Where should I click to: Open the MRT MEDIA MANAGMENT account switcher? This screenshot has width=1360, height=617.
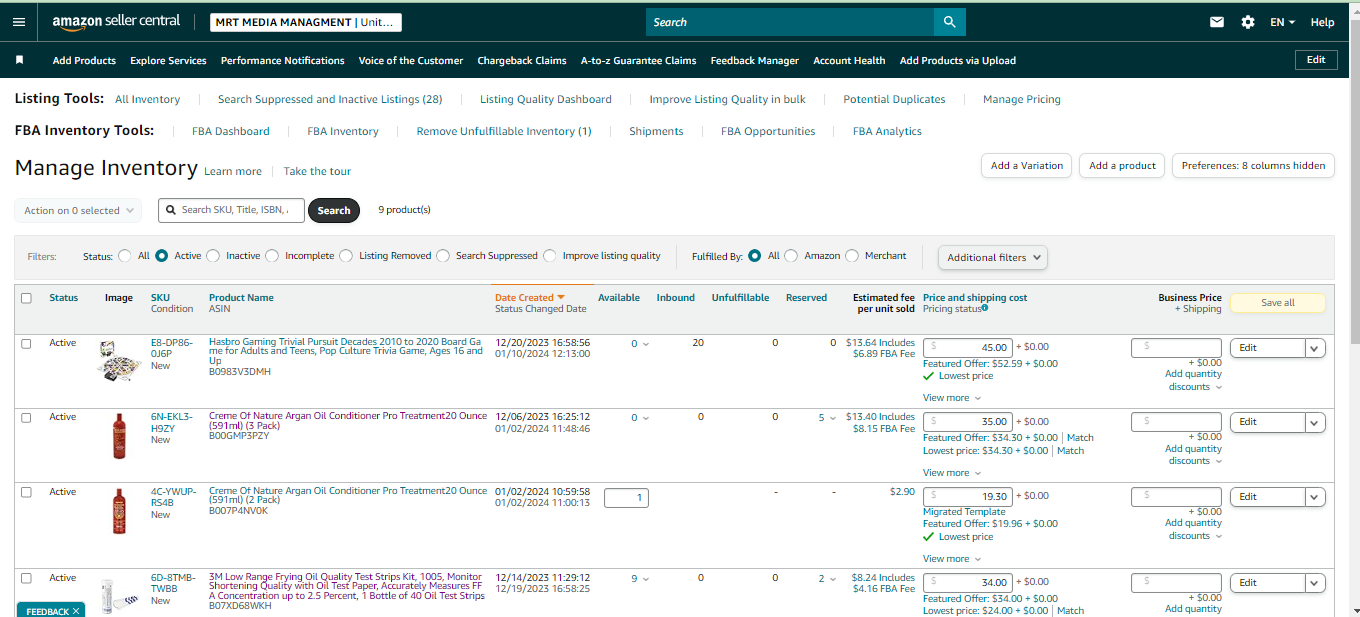click(x=306, y=22)
